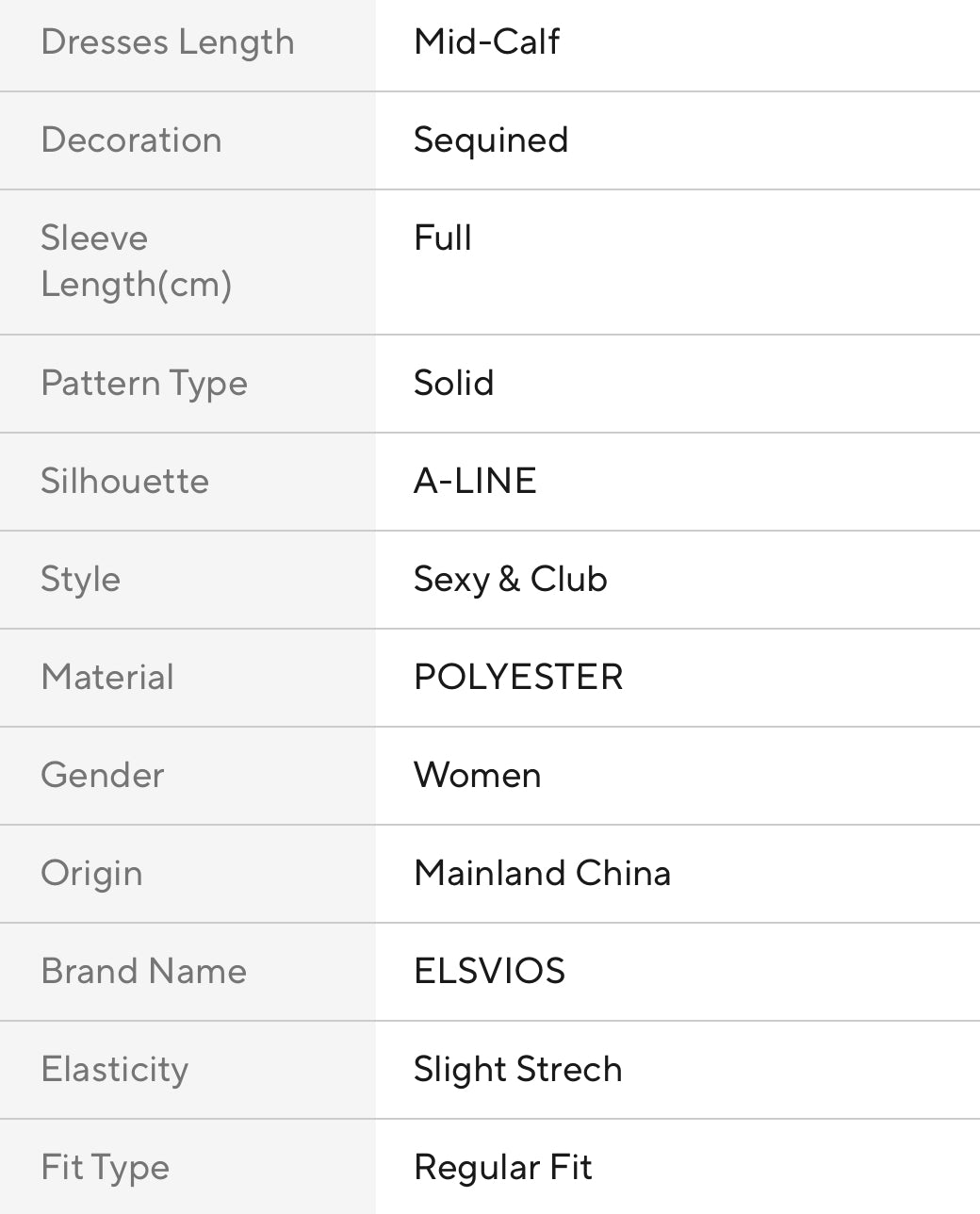Tap the Sexy & Club style value

coord(510,580)
